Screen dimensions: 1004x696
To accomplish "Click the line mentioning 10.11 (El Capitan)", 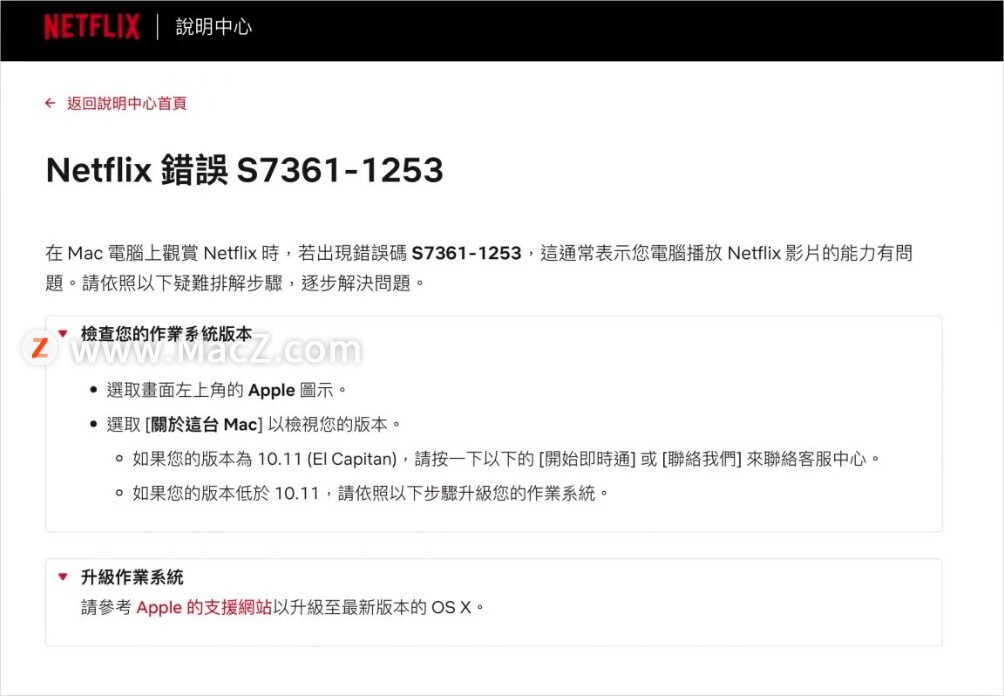I will pyautogui.click(x=506, y=458).
